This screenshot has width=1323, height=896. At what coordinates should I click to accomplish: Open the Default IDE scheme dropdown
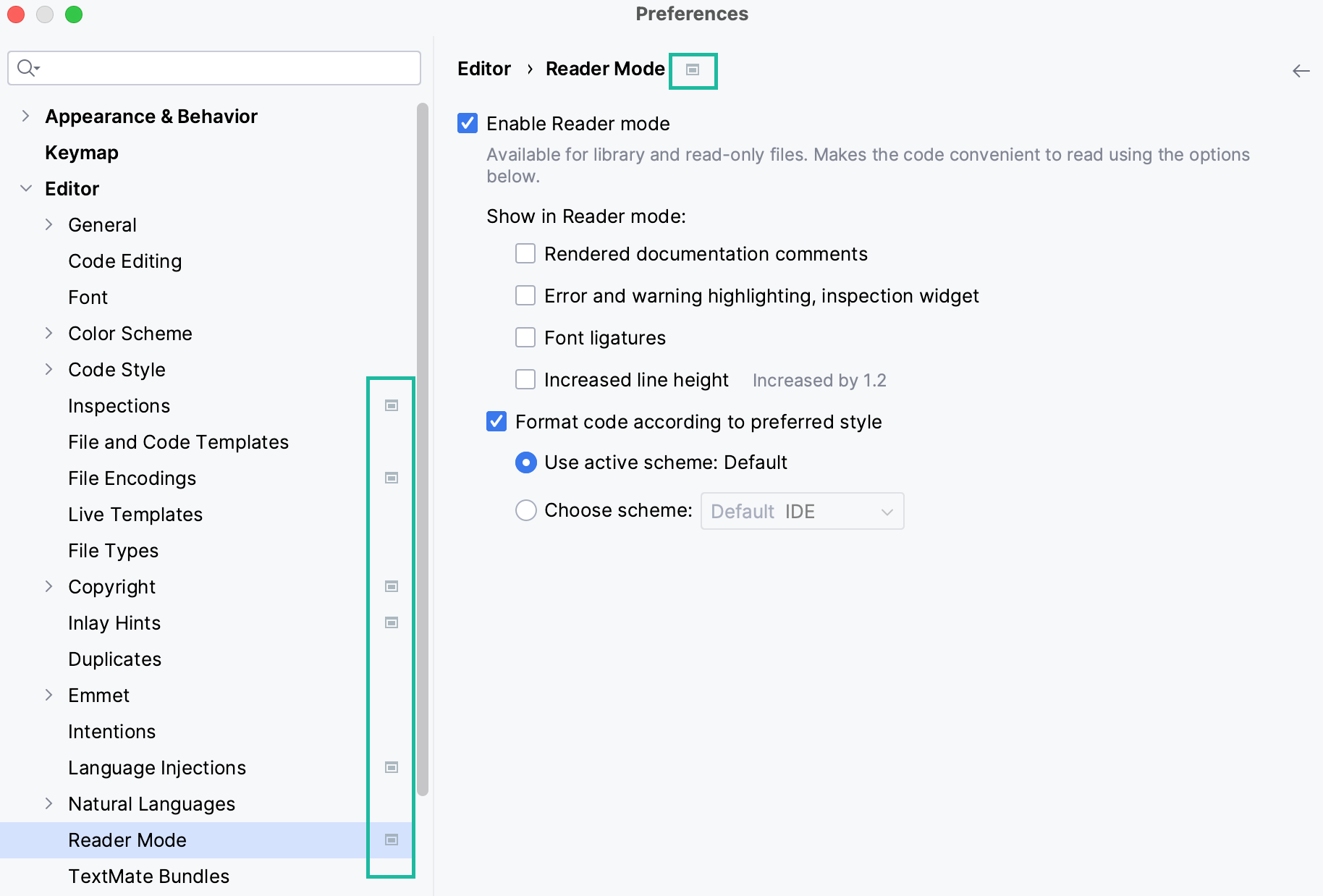(802, 511)
